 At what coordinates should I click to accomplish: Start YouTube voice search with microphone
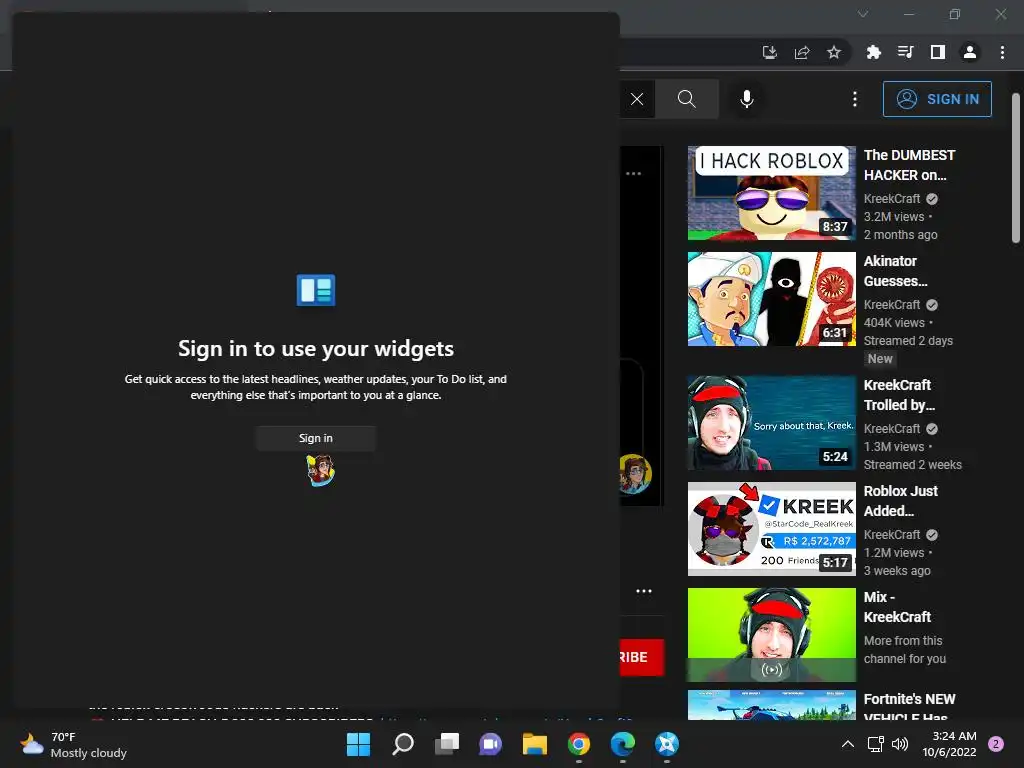tap(747, 99)
